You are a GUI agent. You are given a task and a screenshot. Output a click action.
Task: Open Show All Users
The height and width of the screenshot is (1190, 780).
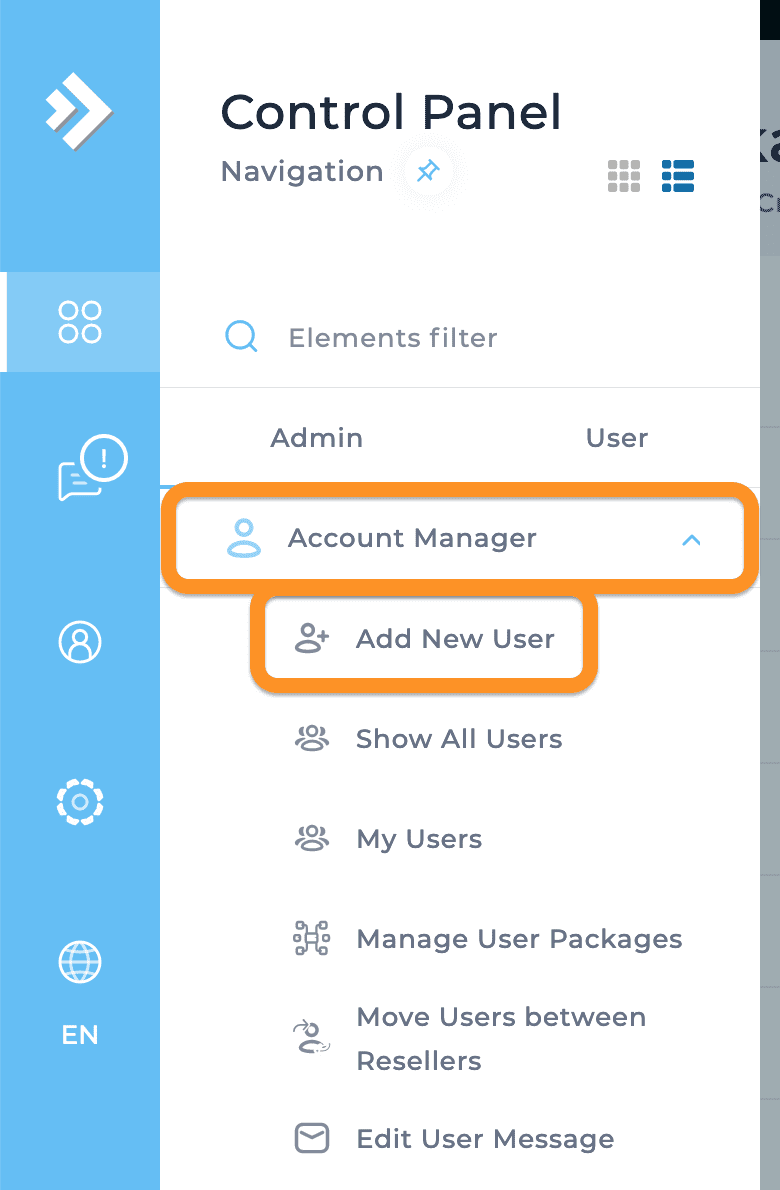click(458, 738)
